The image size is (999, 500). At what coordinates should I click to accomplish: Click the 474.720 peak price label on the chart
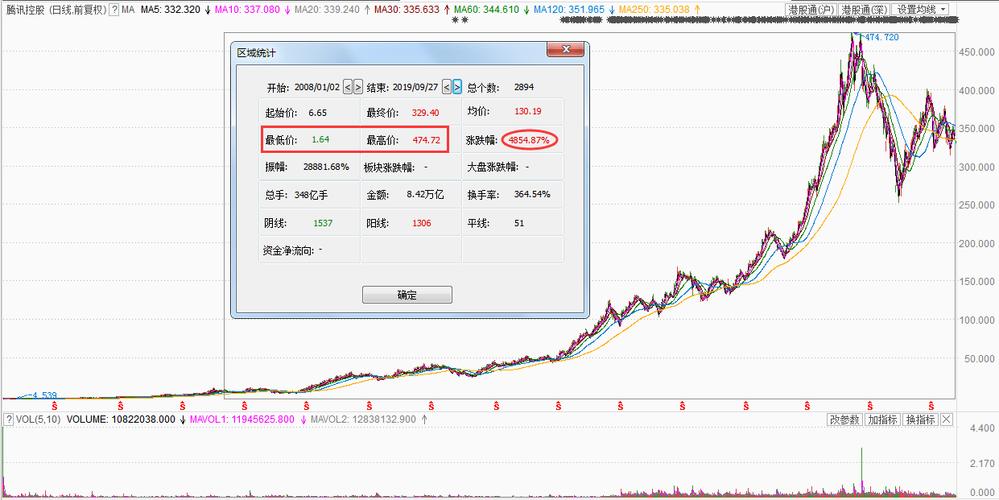(881, 38)
